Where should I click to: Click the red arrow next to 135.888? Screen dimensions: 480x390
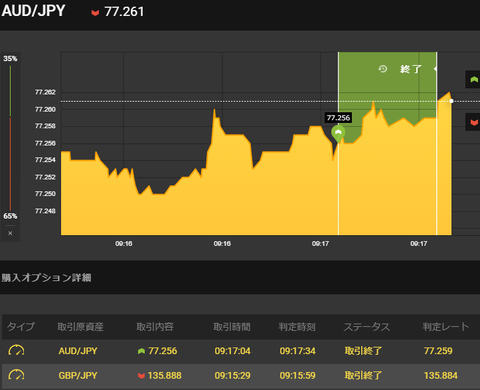pos(141,376)
